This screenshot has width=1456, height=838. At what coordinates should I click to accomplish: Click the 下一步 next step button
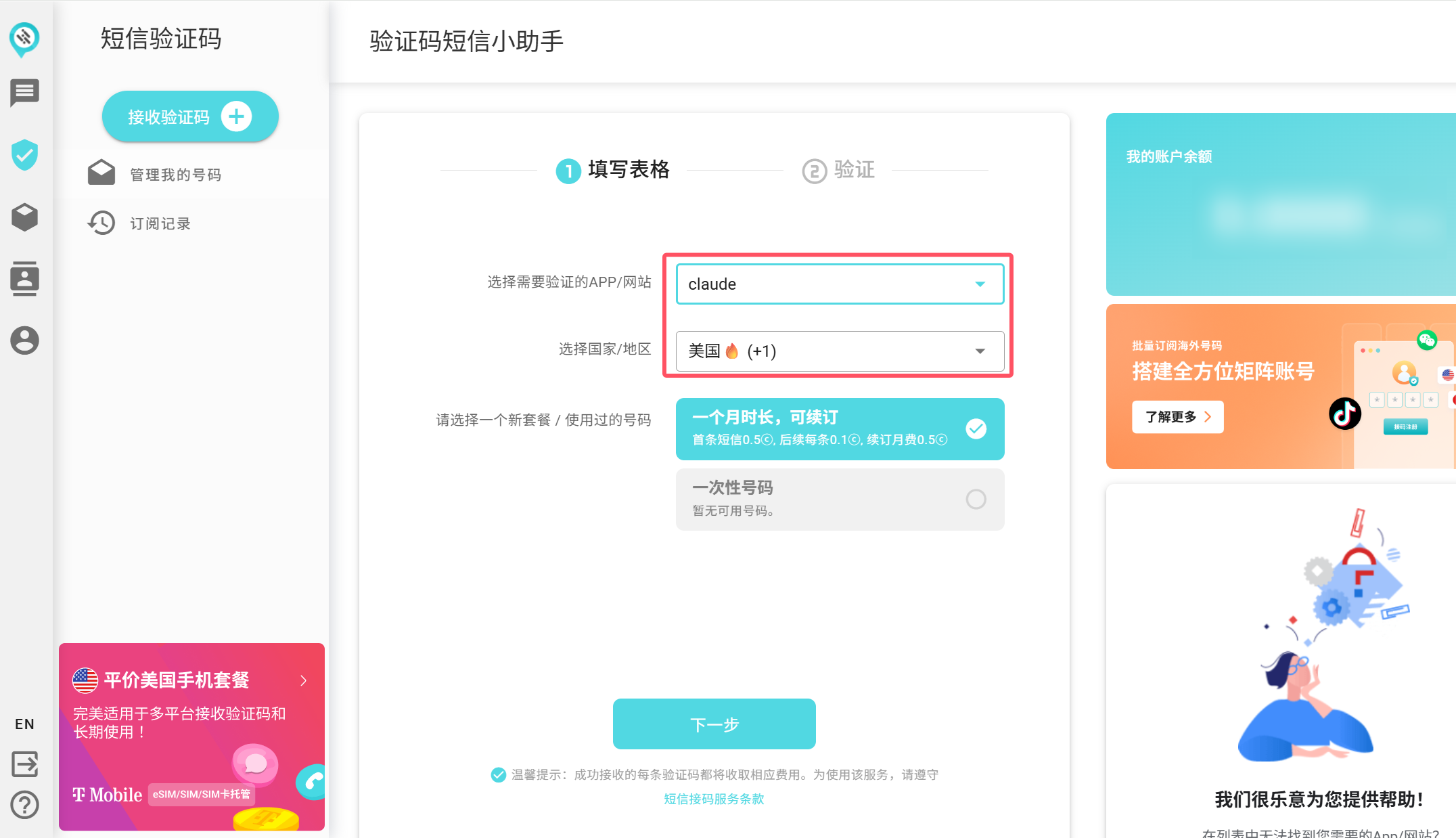pyautogui.click(x=714, y=724)
